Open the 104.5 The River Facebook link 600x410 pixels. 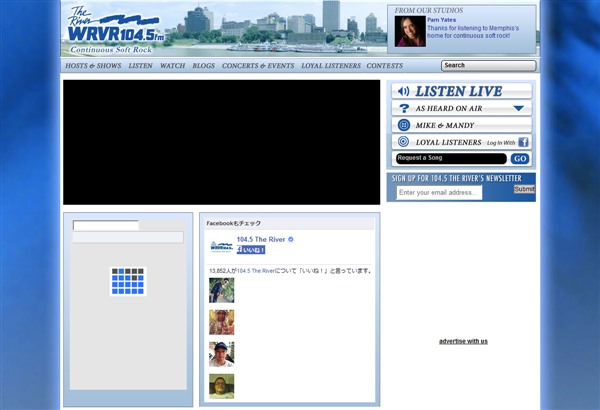point(261,239)
